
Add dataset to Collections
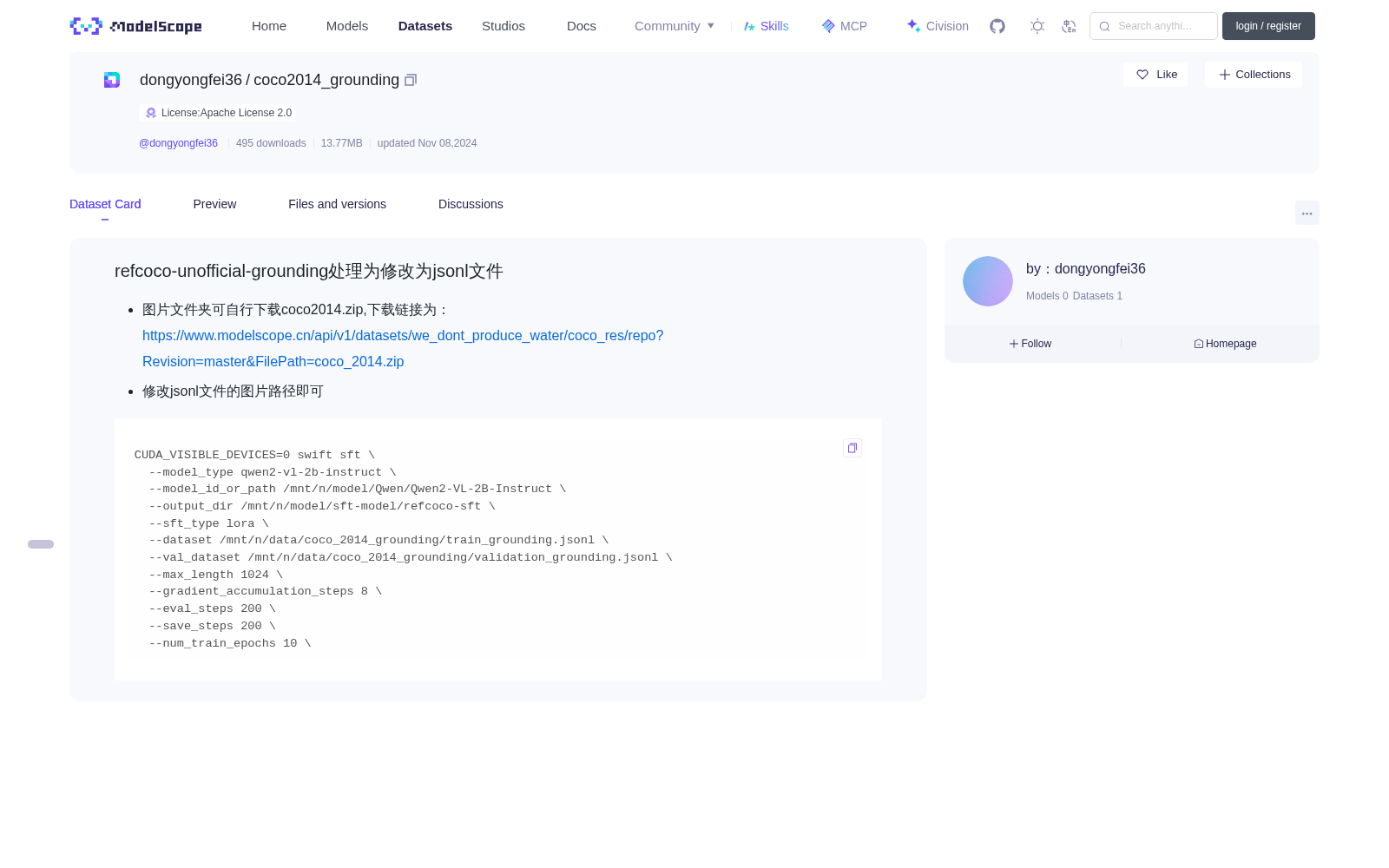[x=1254, y=75]
